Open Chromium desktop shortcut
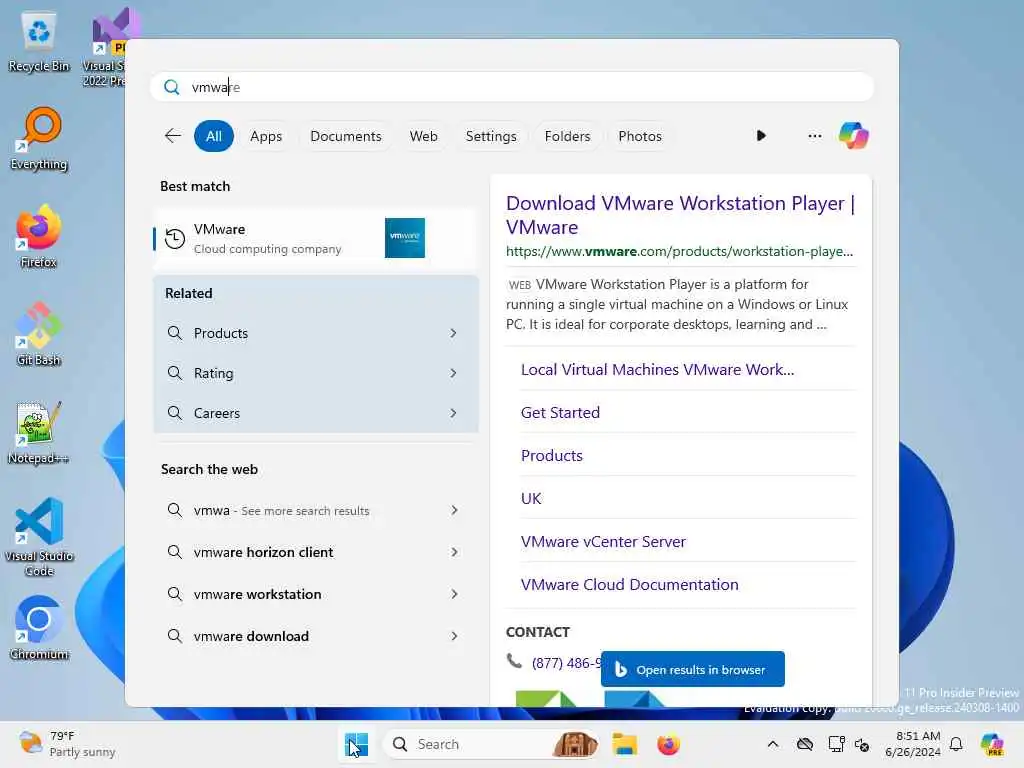Image resolution: width=1024 pixels, height=768 pixels. [x=39, y=628]
